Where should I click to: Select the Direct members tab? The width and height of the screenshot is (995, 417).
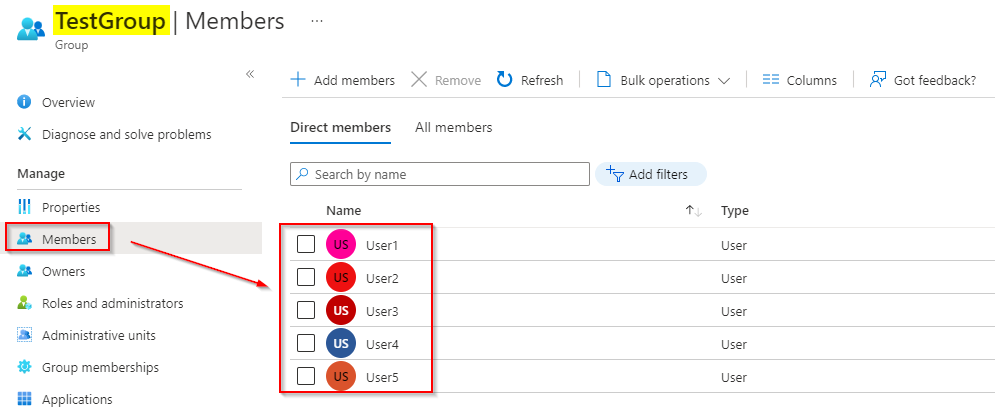click(x=340, y=127)
